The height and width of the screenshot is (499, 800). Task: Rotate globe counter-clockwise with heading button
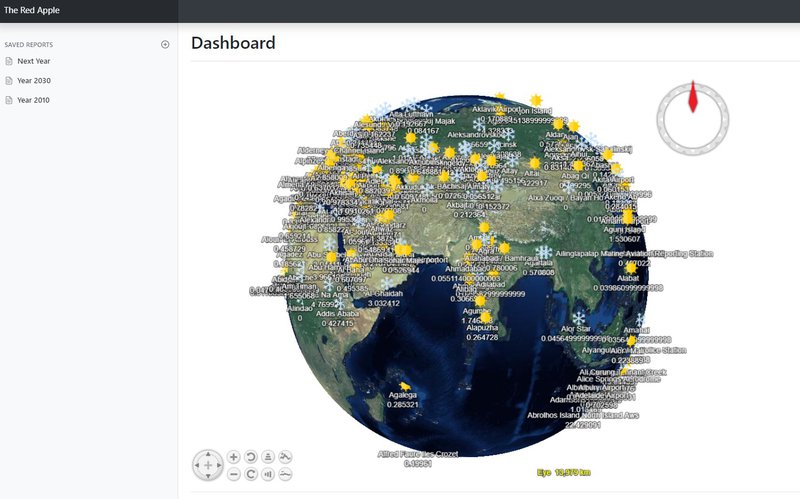click(250, 457)
